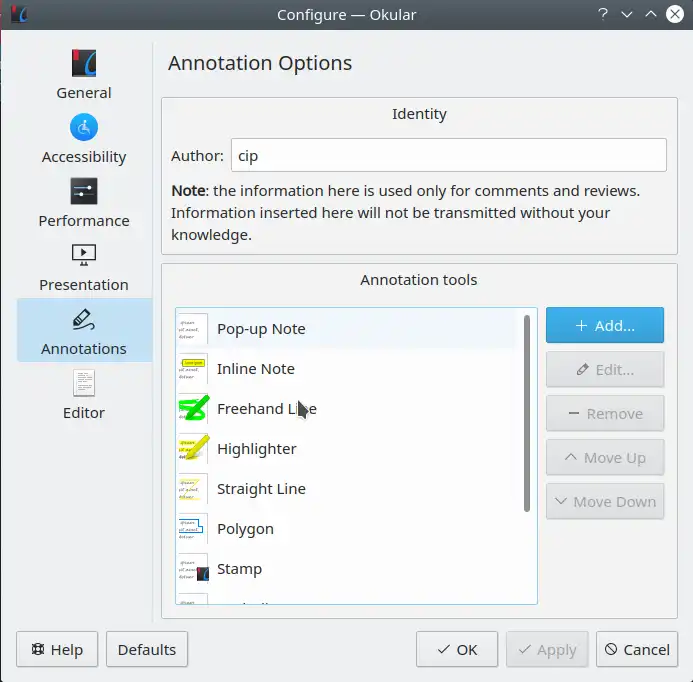Select the Stamp list entry
This screenshot has height=682, width=693.
(346, 569)
